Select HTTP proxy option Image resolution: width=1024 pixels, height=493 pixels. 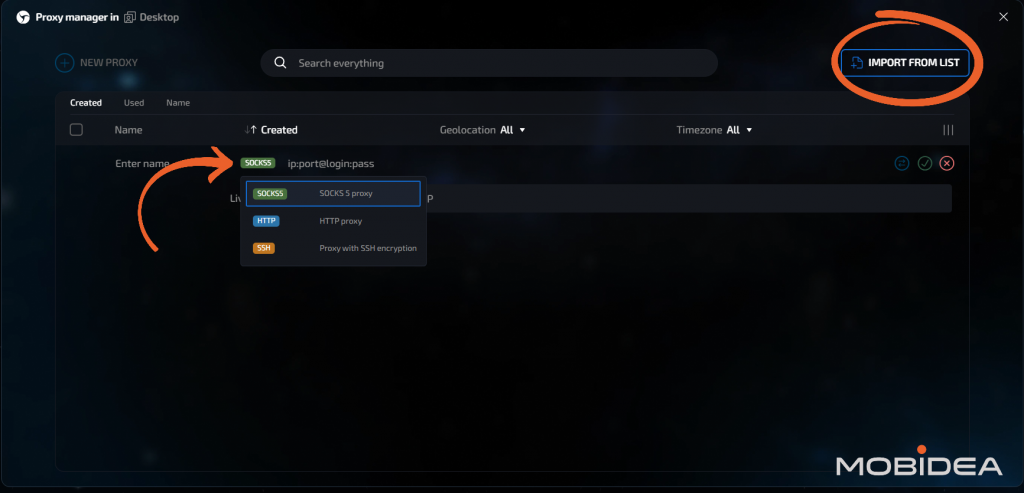point(333,221)
